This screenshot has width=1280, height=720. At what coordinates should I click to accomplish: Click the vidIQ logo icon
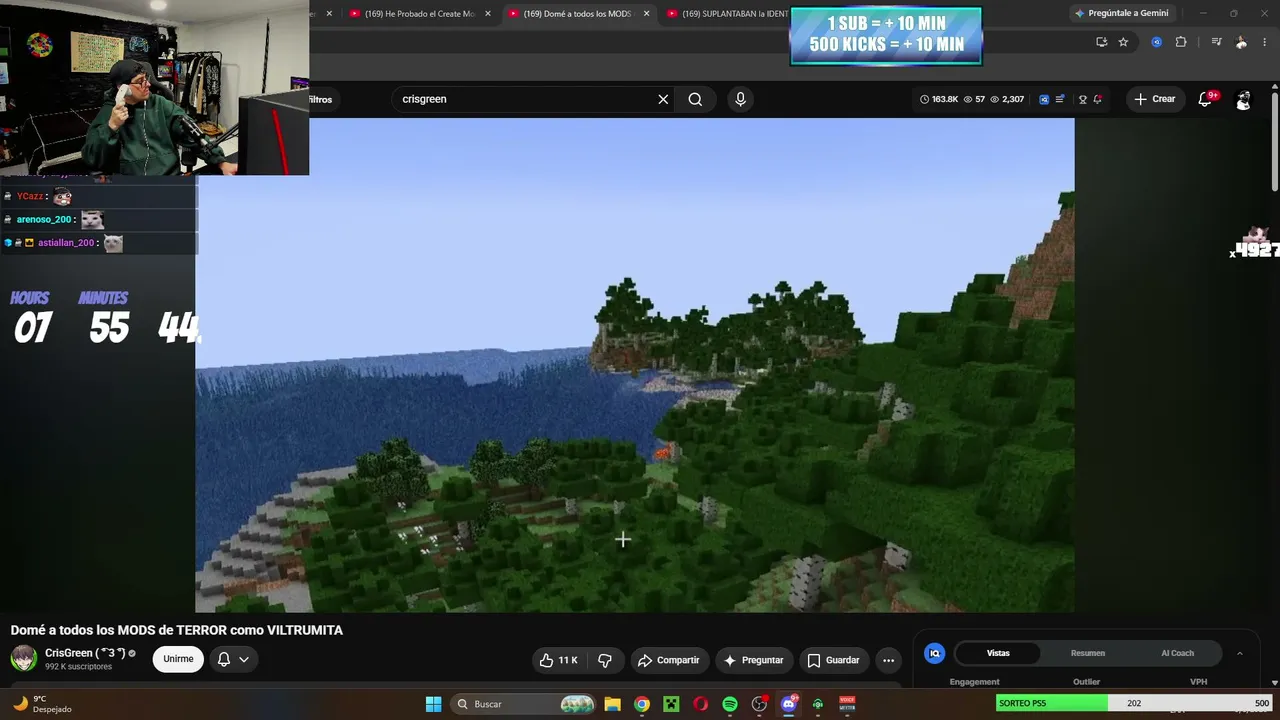pyautogui.click(x=935, y=653)
